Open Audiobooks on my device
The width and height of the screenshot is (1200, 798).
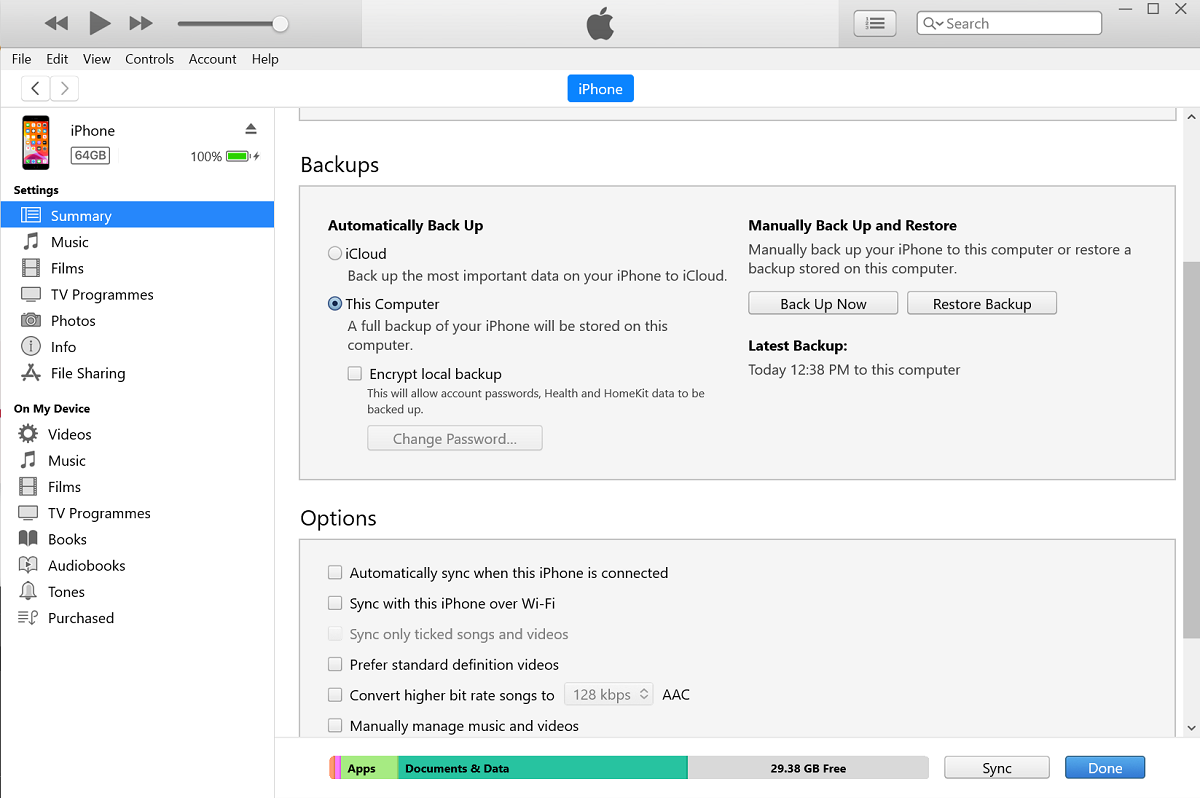(86, 566)
